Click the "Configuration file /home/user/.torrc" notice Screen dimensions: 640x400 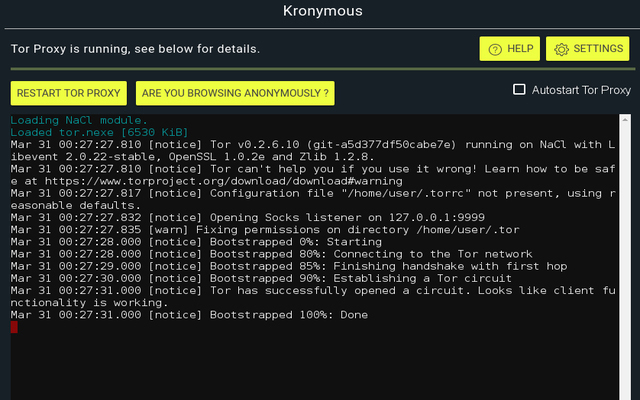pyautogui.click(x=313, y=199)
